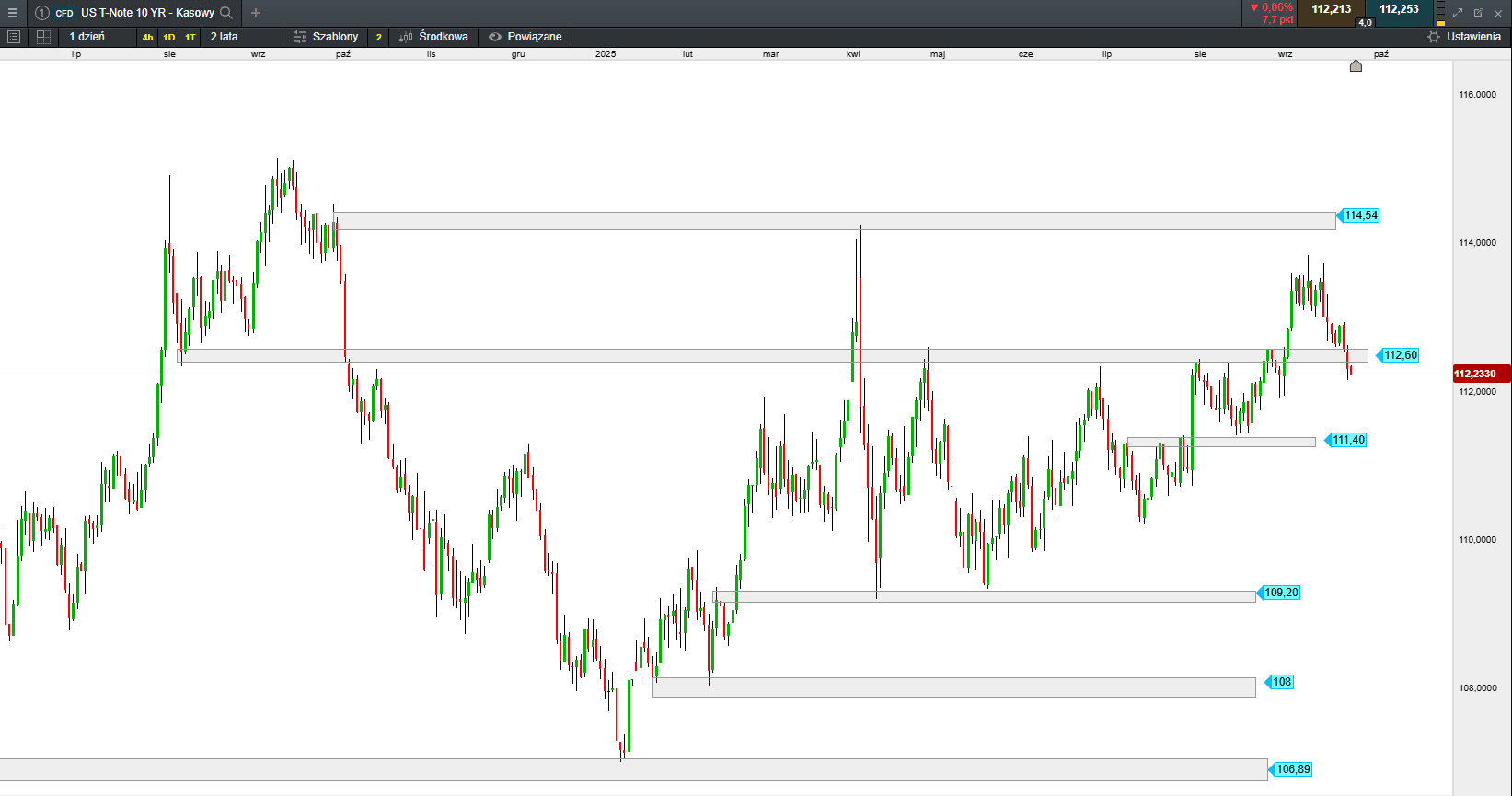Open the list panel icon in toolbar
Screen dimensions: 1512x796
point(13,37)
